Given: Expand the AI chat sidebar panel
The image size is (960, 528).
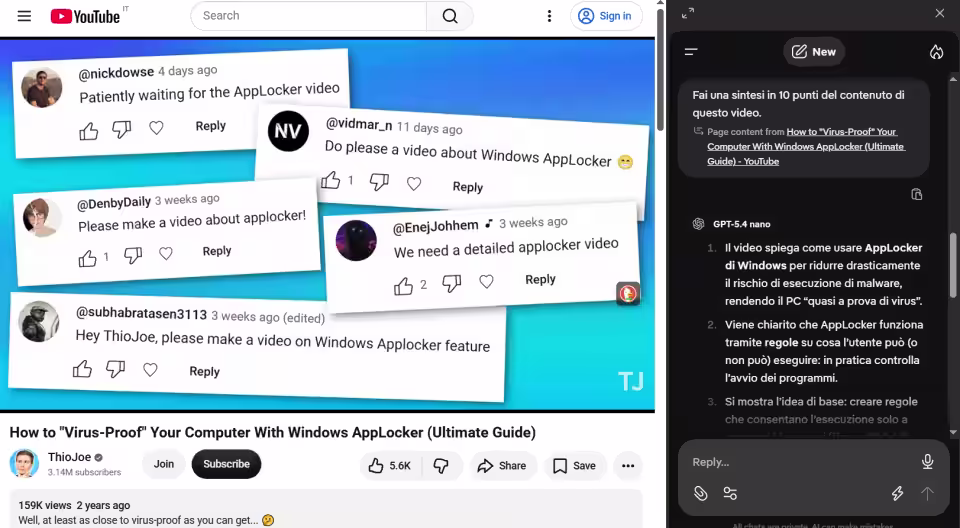Looking at the screenshot, I should [x=688, y=13].
